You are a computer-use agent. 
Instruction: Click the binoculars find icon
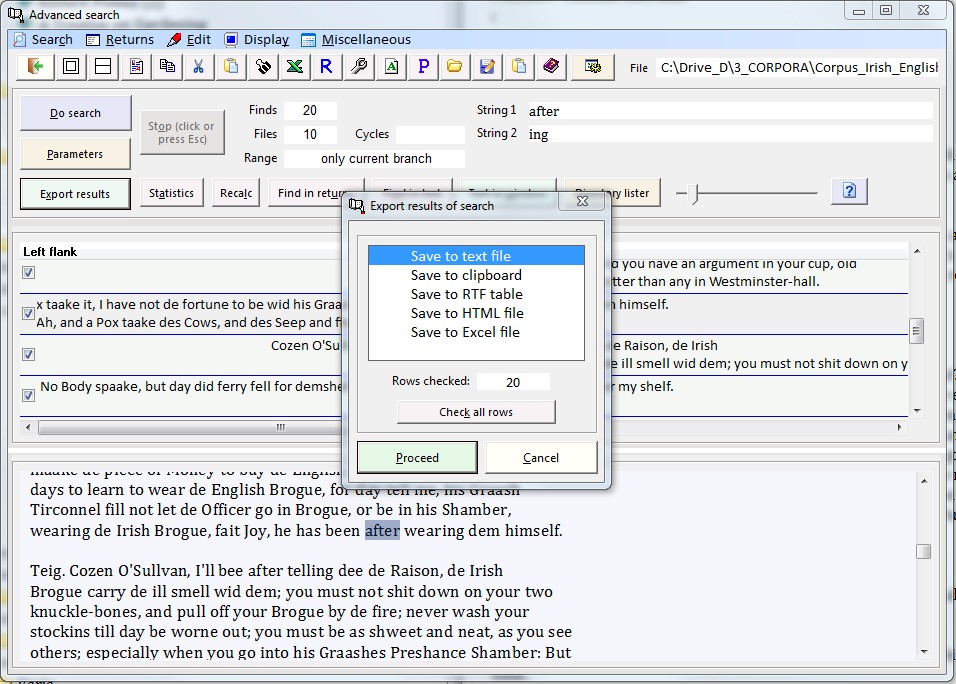[x=263, y=67]
